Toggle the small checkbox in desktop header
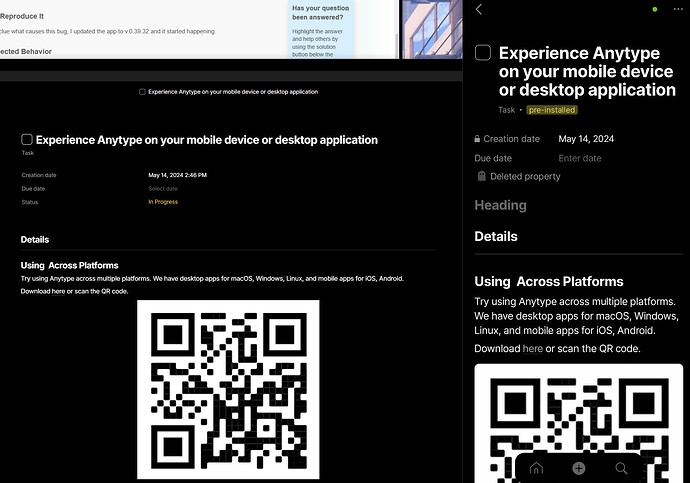 [x=142, y=92]
